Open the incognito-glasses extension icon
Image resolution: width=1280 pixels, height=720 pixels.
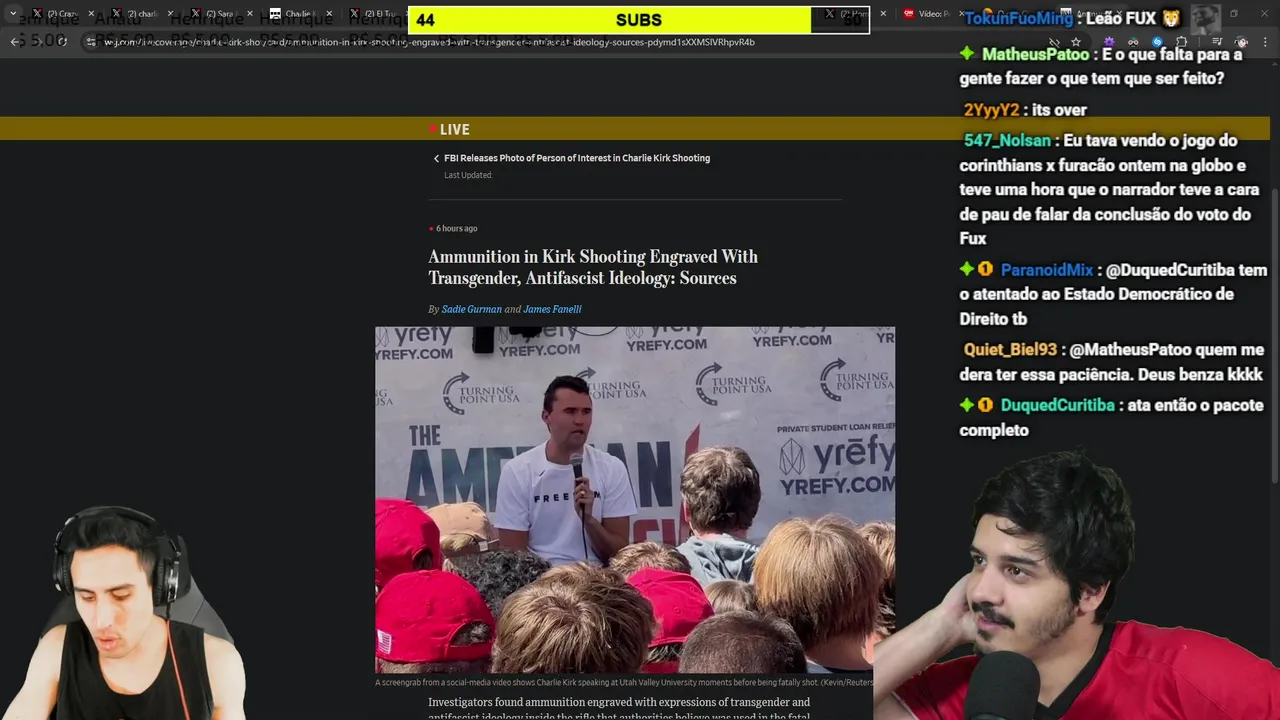(x=1133, y=42)
